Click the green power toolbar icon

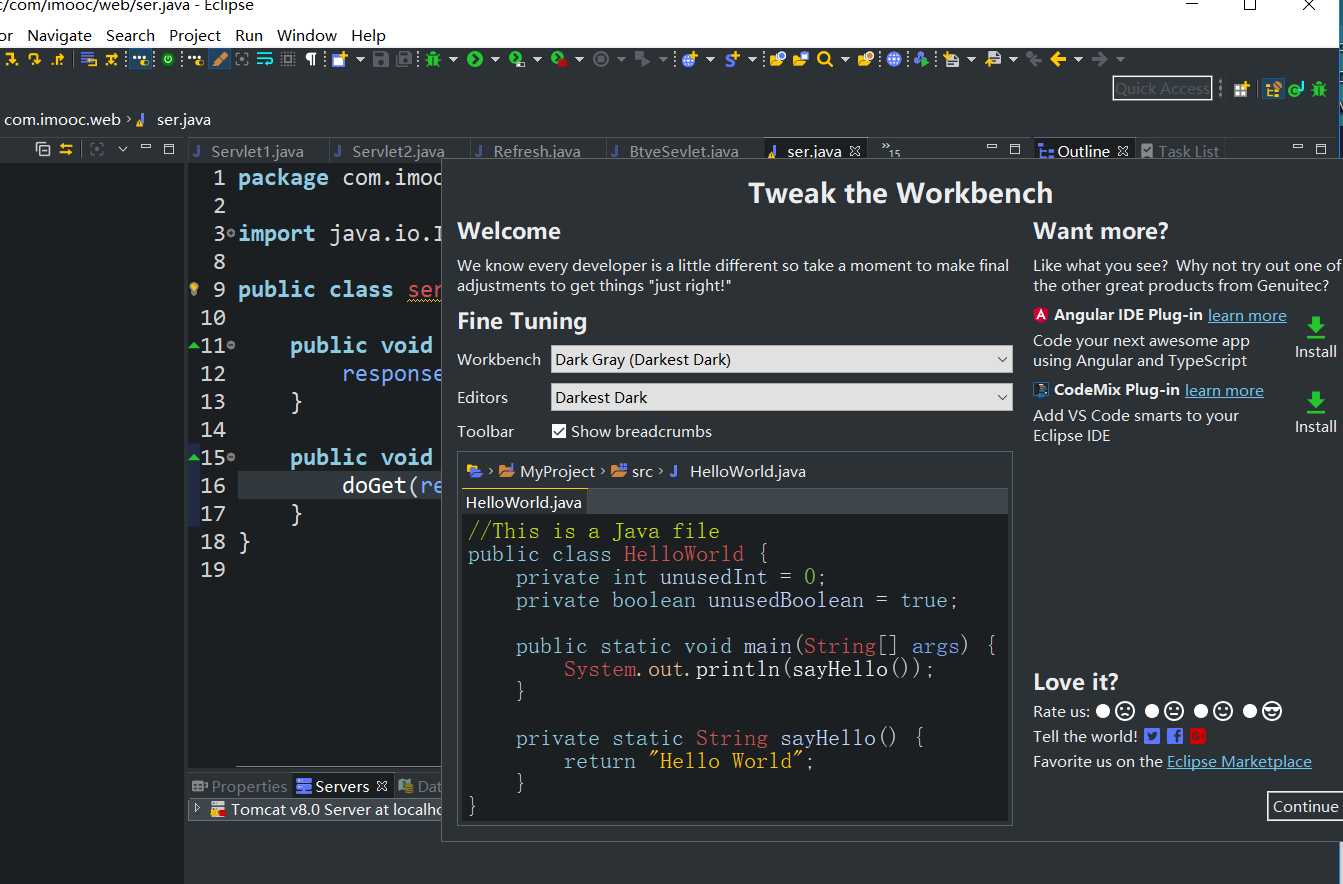coord(168,59)
